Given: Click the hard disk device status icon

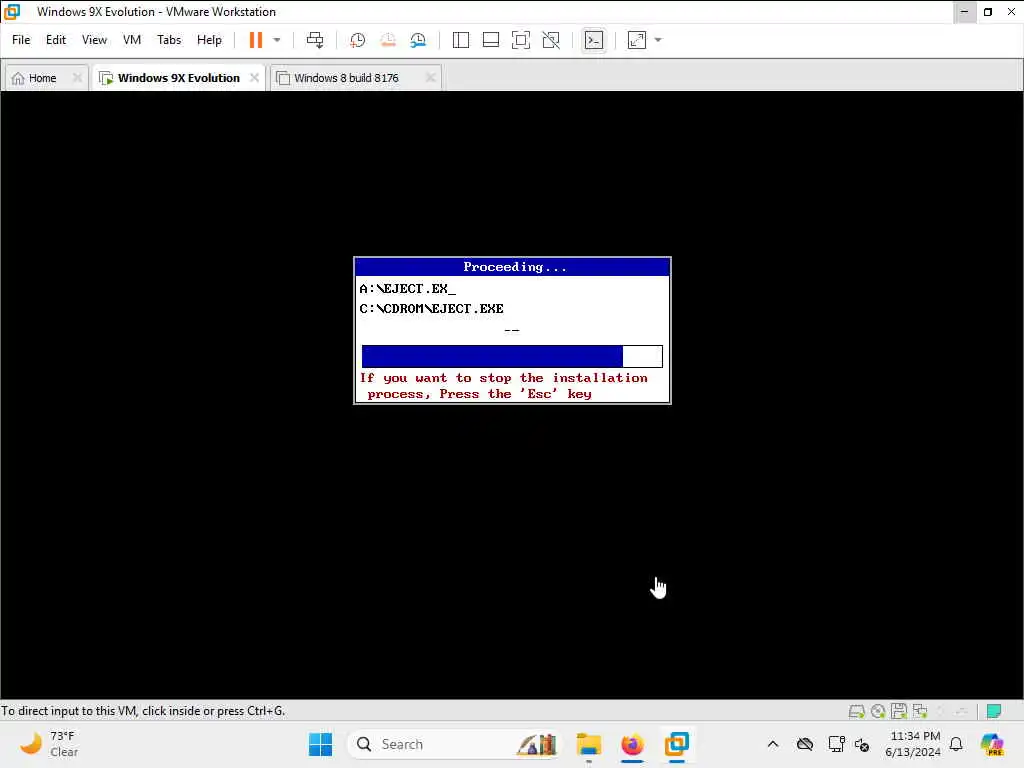Looking at the screenshot, I should (x=856, y=711).
